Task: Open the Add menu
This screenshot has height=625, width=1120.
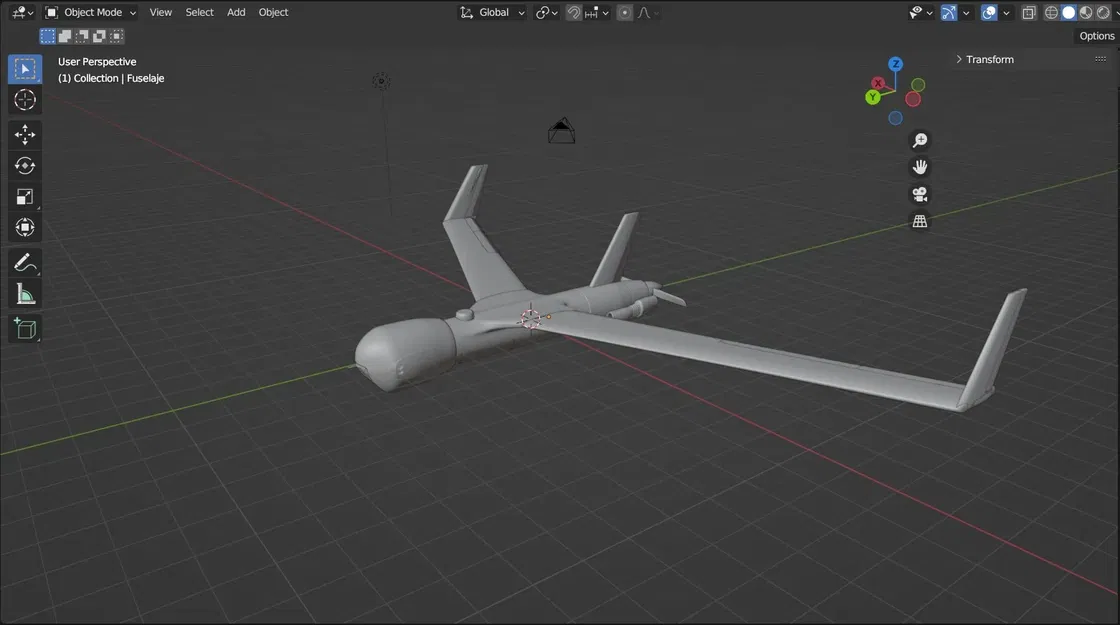Action: click(x=236, y=12)
